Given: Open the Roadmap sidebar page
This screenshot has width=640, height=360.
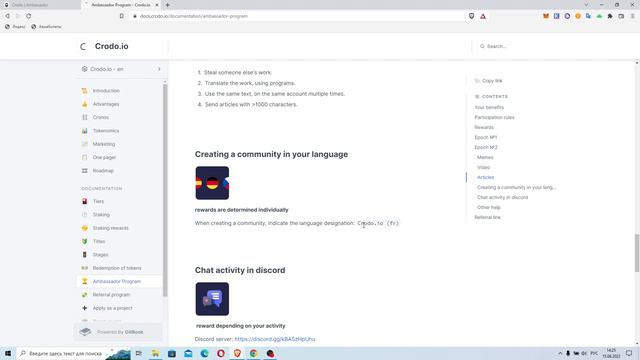Looking at the screenshot, I should pyautogui.click(x=103, y=171).
